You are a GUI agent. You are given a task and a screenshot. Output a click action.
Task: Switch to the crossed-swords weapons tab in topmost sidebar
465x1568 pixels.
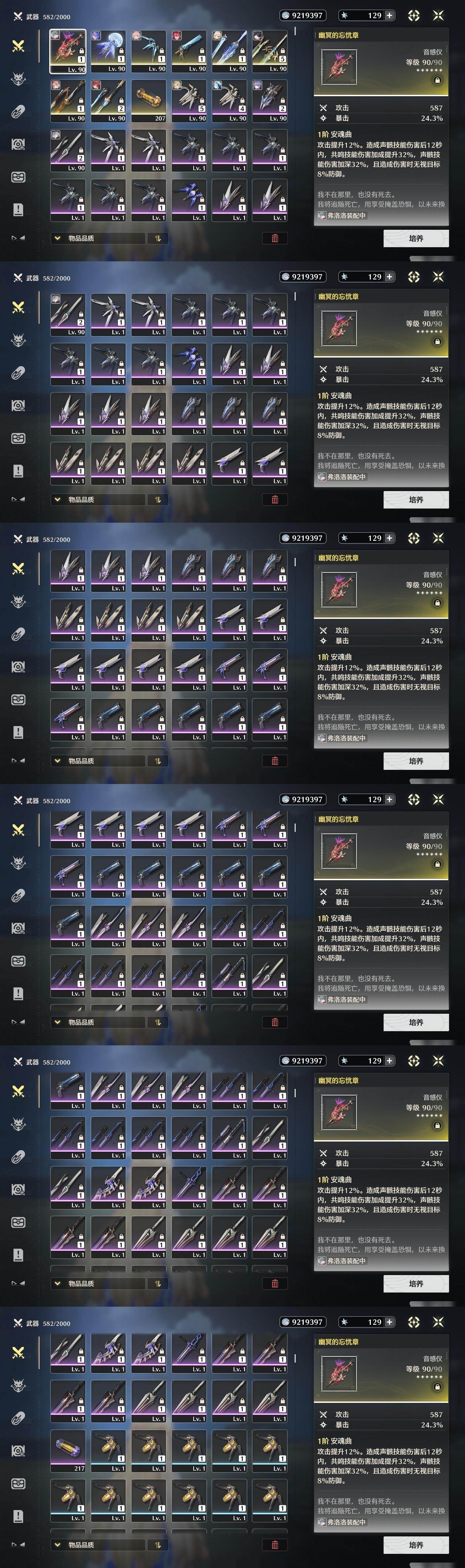point(18,46)
